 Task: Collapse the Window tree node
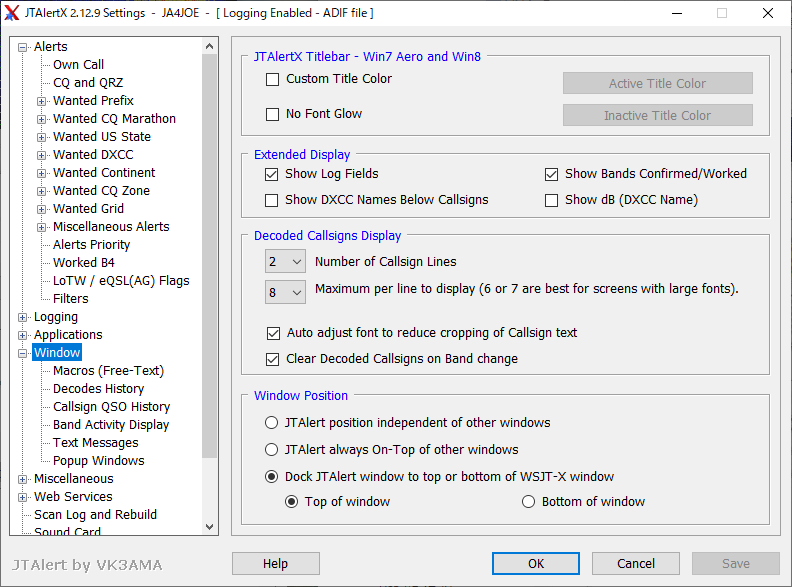22,353
